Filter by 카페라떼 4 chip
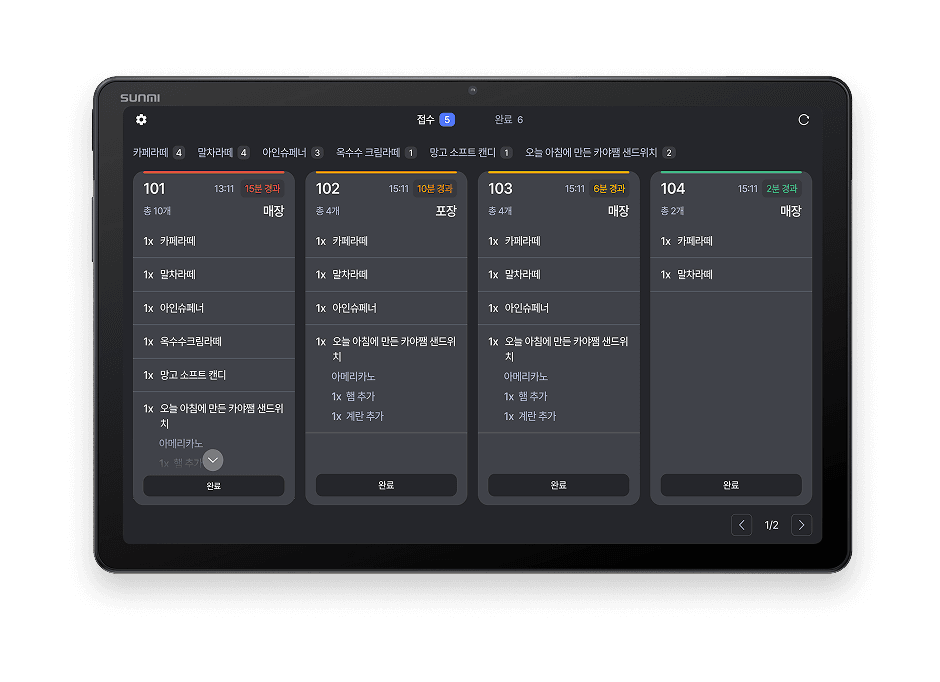 [159, 153]
